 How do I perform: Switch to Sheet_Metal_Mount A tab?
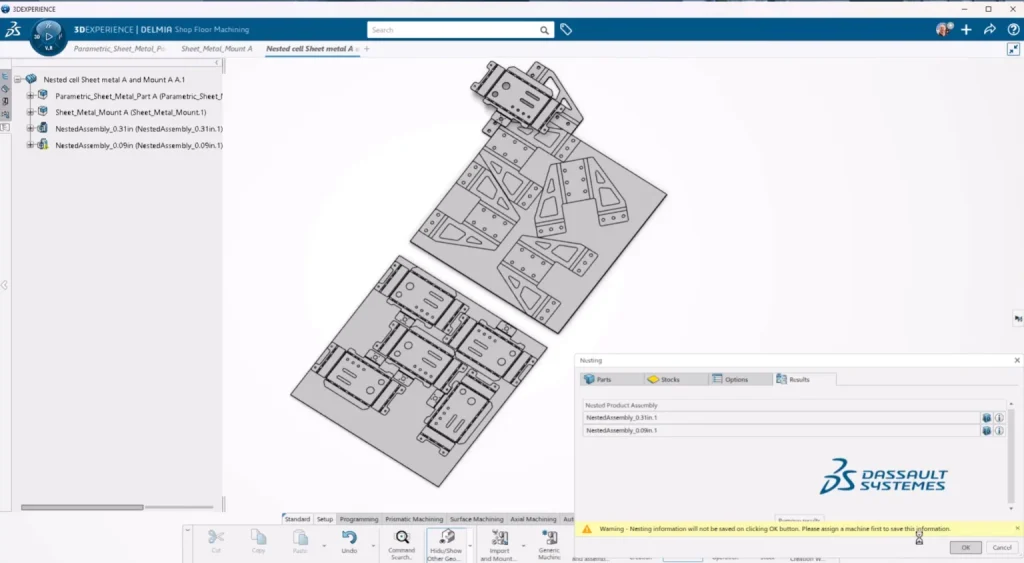(x=217, y=49)
